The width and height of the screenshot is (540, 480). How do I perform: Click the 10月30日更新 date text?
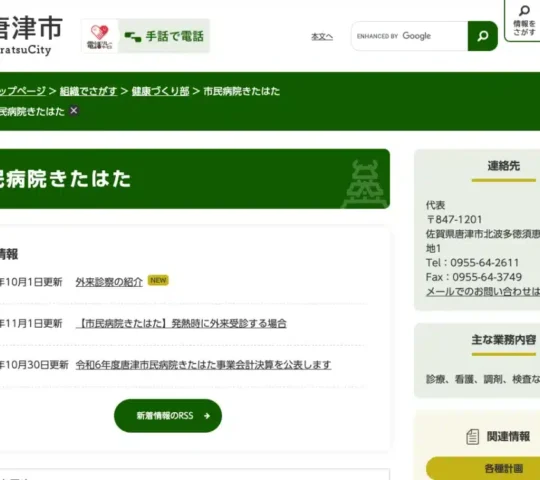coord(34,364)
